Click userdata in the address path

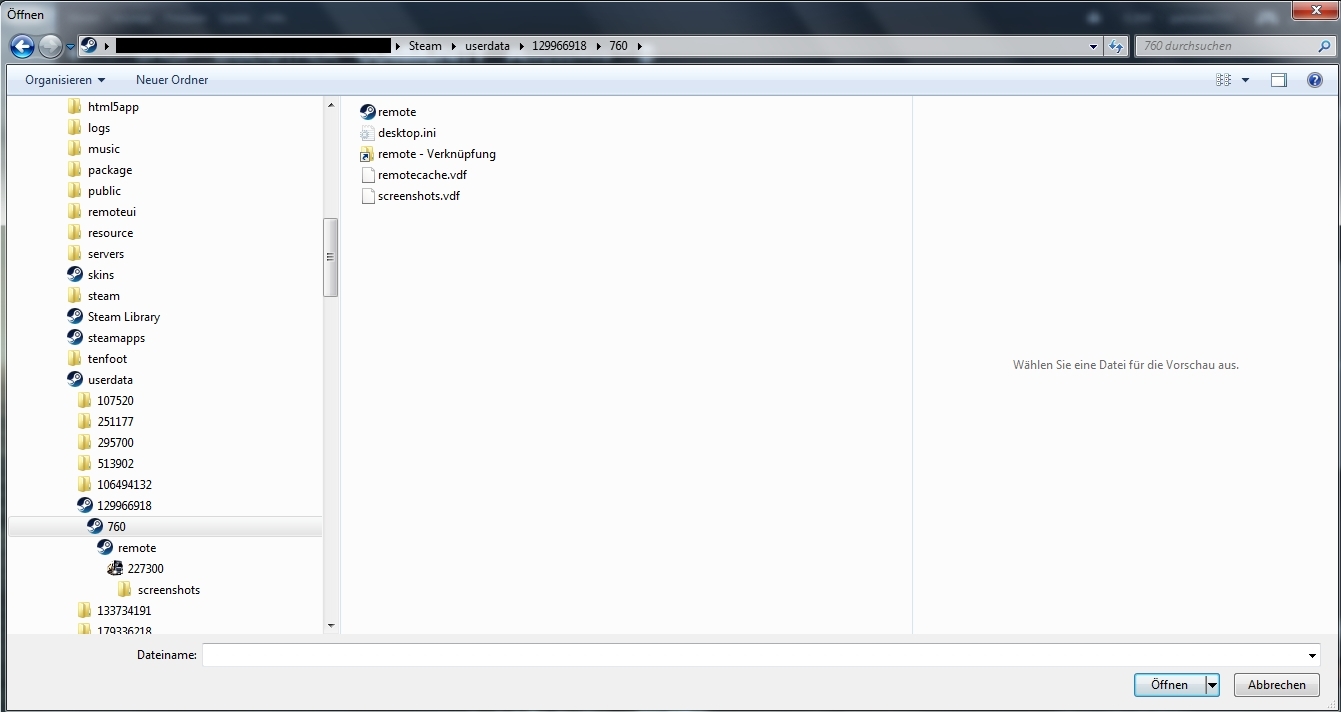pos(487,46)
